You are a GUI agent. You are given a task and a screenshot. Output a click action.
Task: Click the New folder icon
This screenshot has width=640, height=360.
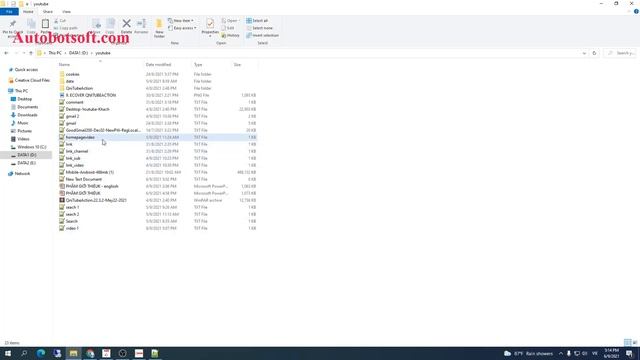(x=159, y=29)
